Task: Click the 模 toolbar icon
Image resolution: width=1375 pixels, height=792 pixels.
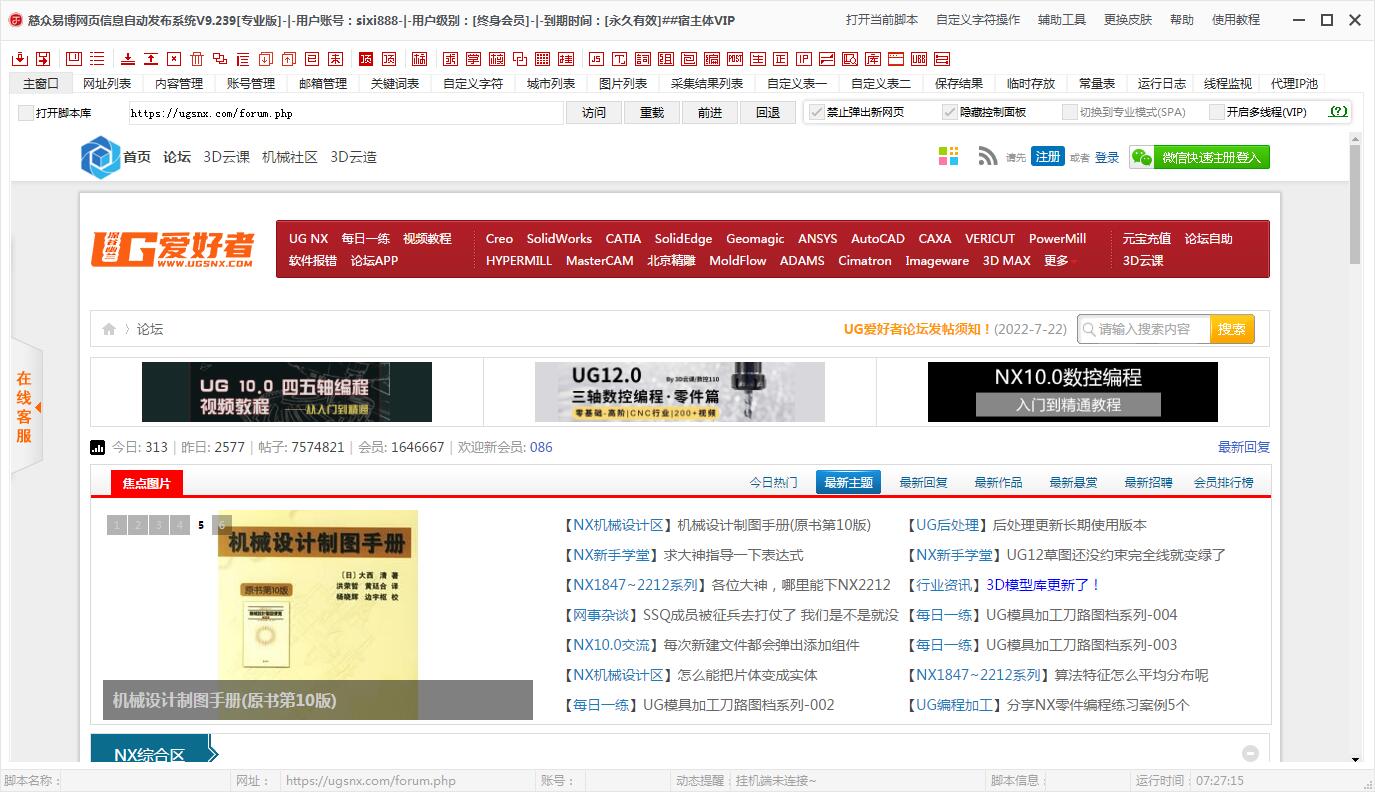Action: (x=497, y=59)
